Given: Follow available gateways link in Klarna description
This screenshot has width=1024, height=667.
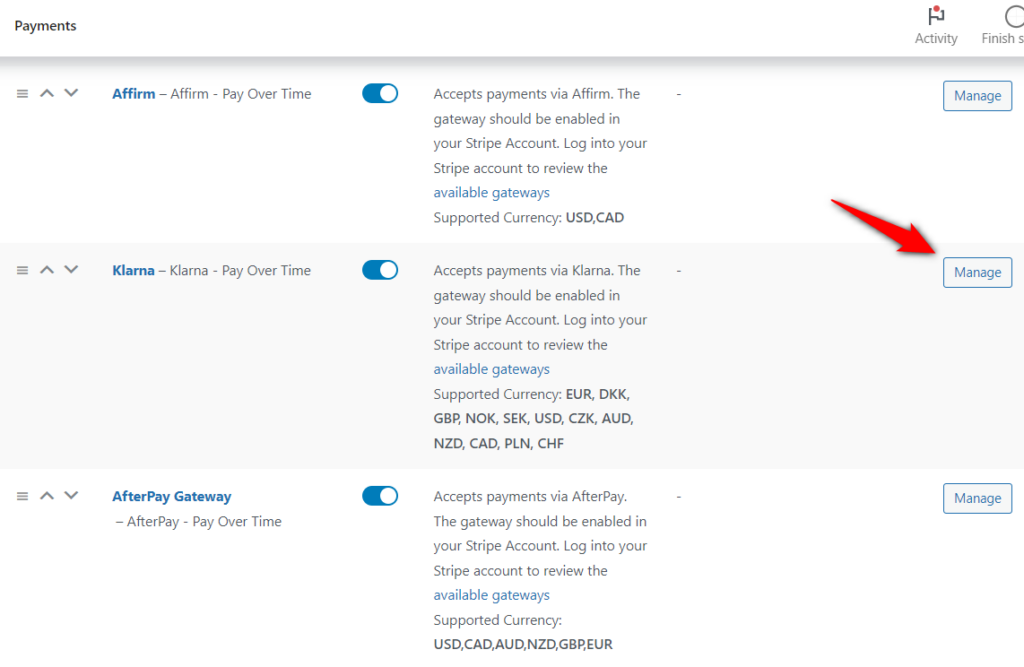Looking at the screenshot, I should point(491,369).
